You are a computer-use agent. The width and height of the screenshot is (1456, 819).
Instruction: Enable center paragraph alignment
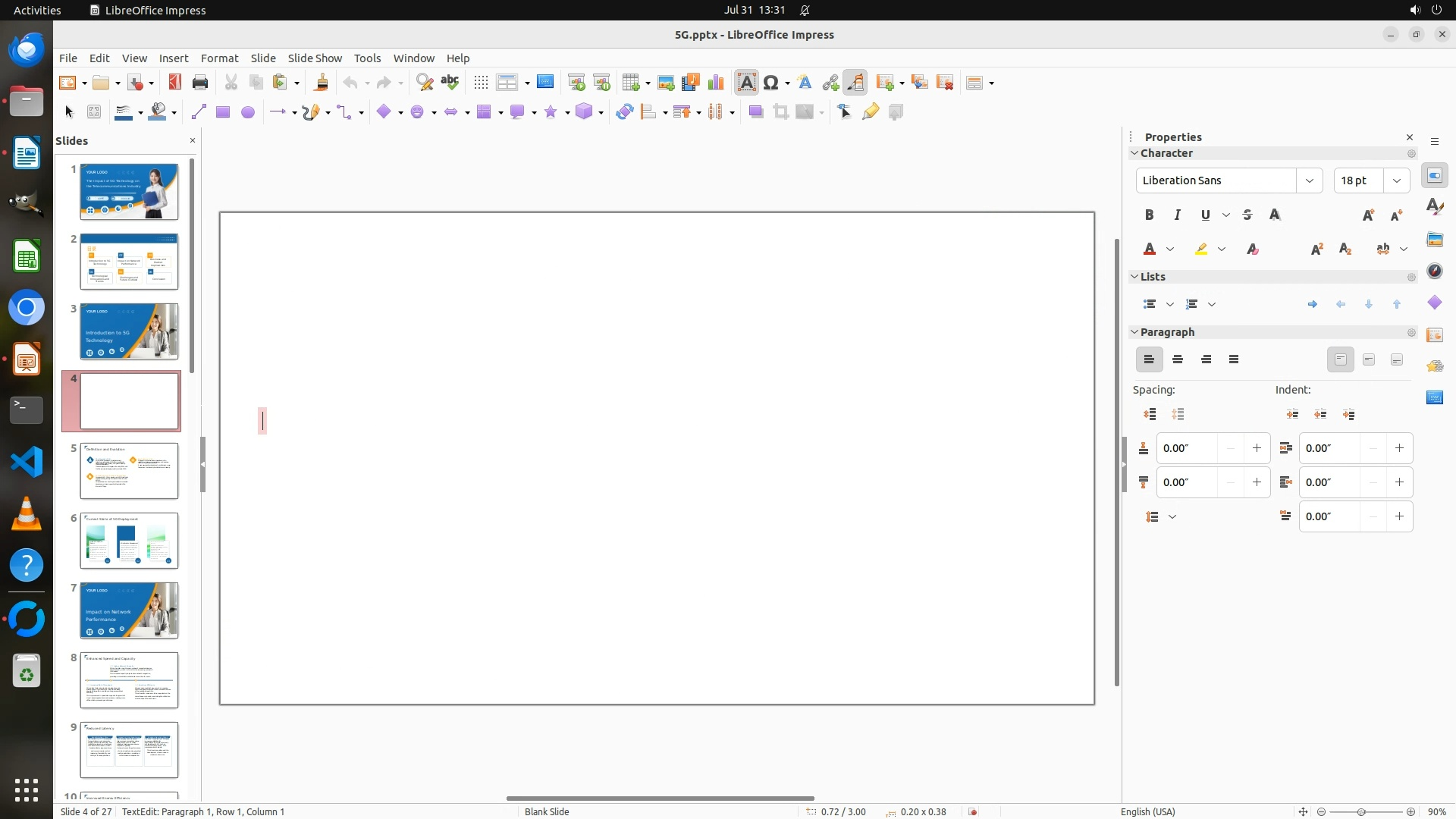click(x=1178, y=359)
